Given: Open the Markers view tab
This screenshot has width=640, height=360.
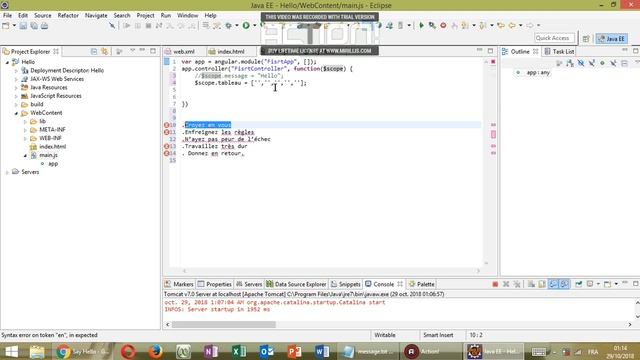Looking at the screenshot, I should 179,284.
